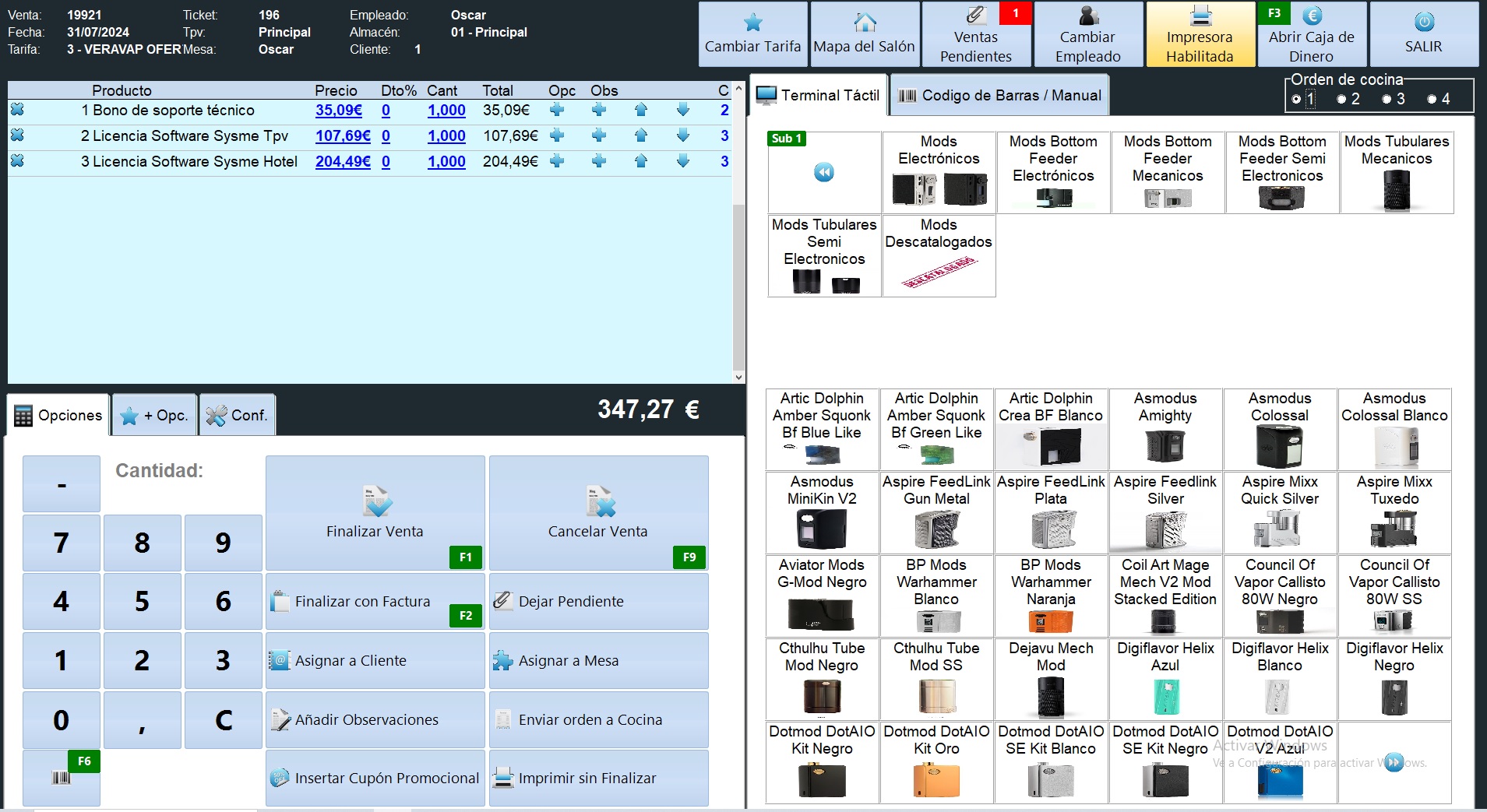Select kitchen order 2 radio button
The image size is (1487, 812).
[x=1341, y=100]
